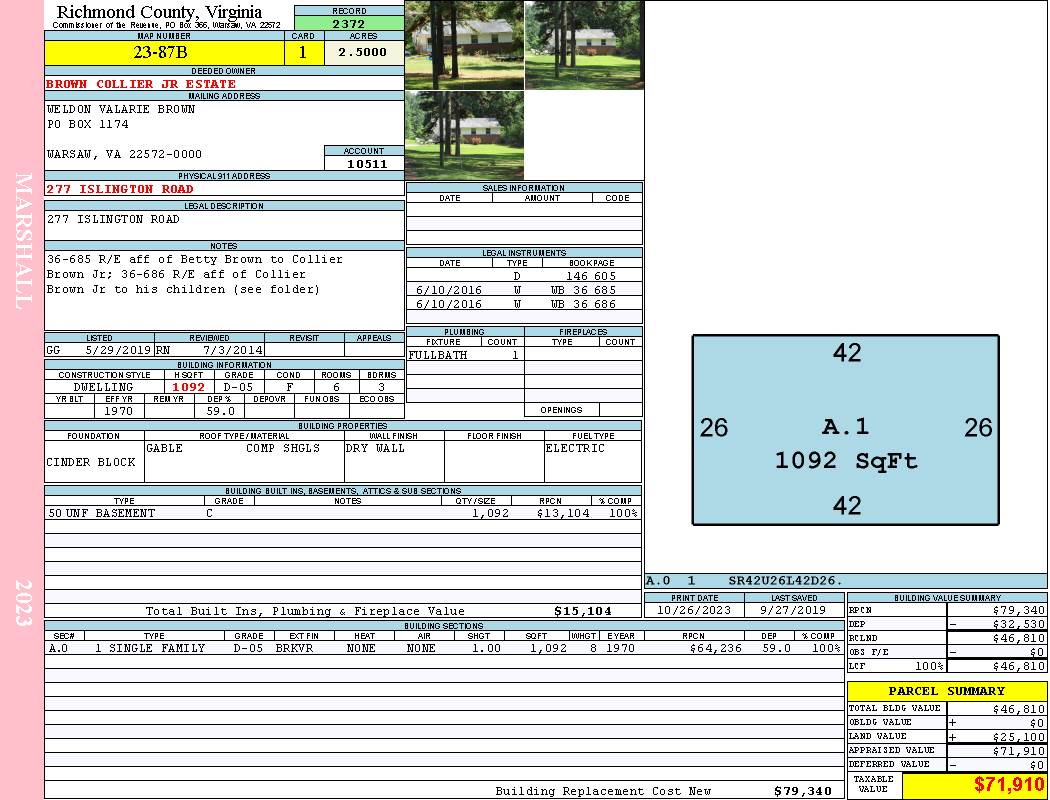
Task: Click the account number 10511 field
Action: [x=364, y=164]
